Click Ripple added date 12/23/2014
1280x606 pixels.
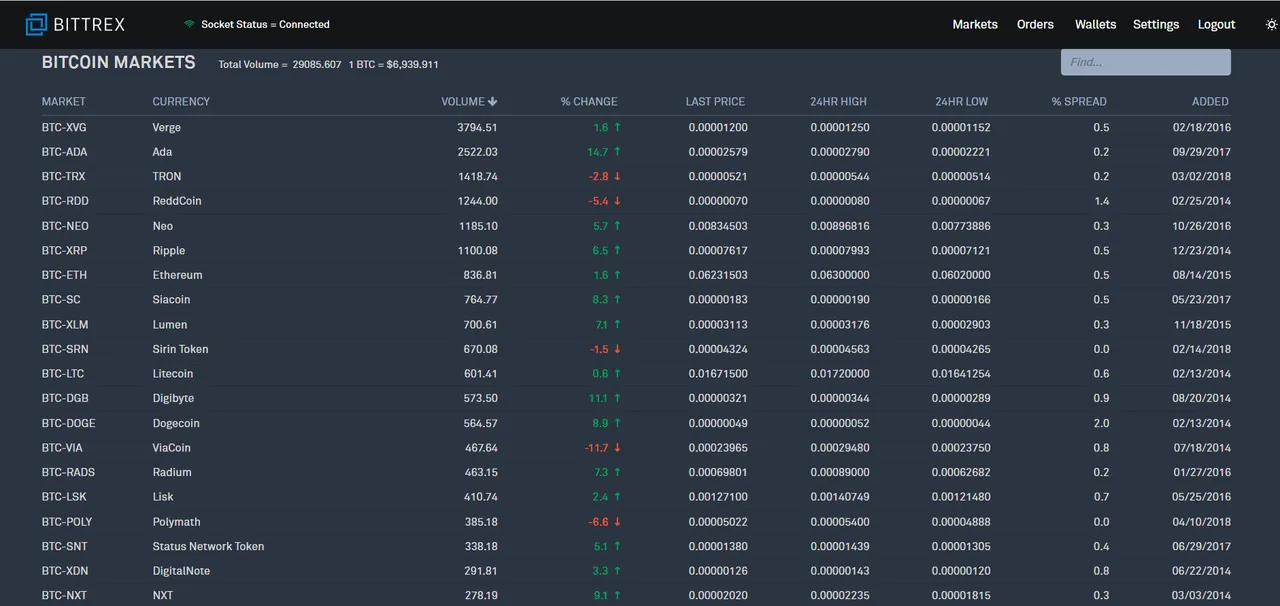(x=1202, y=251)
